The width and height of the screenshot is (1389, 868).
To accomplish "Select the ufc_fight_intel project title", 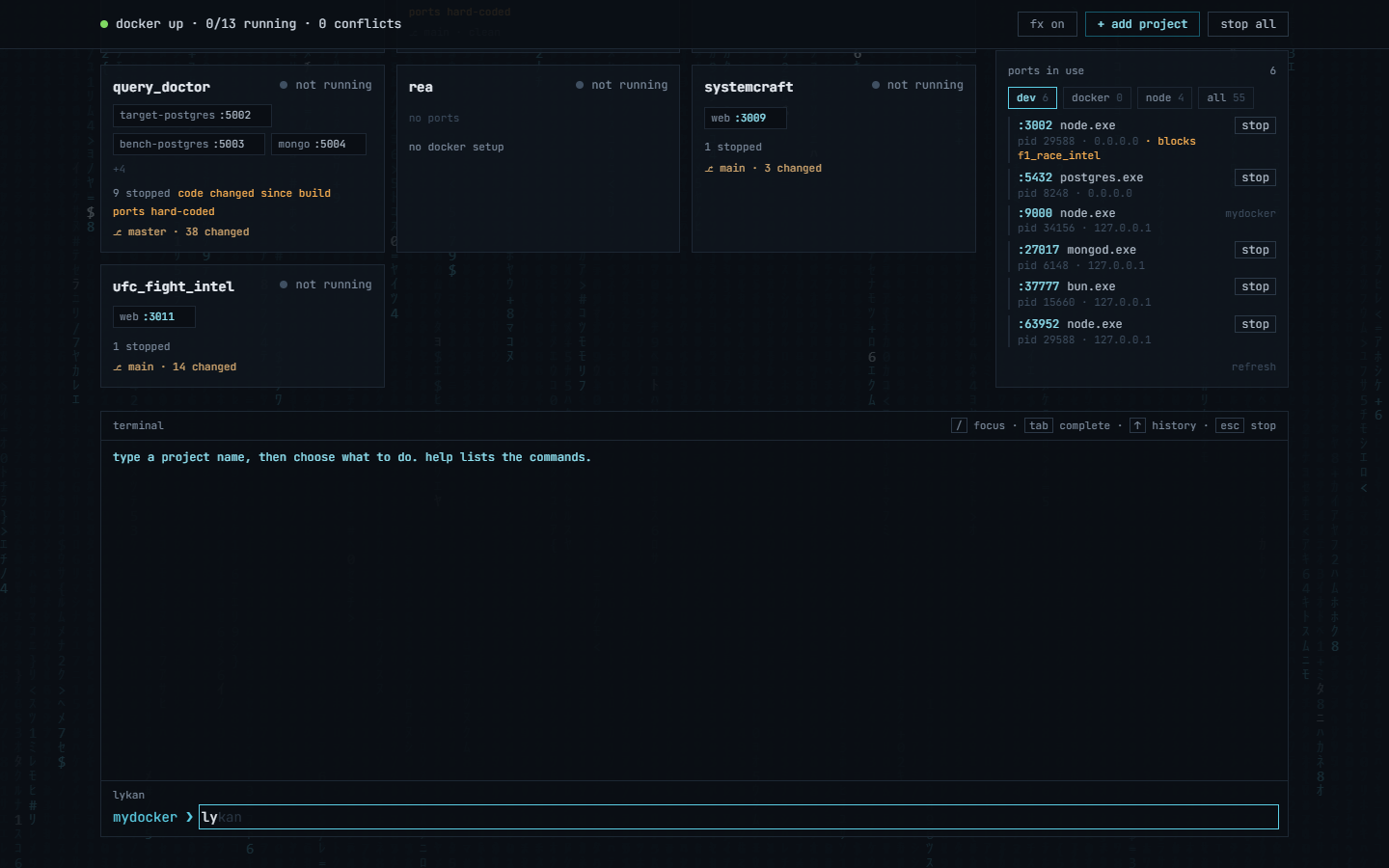I will [174, 286].
